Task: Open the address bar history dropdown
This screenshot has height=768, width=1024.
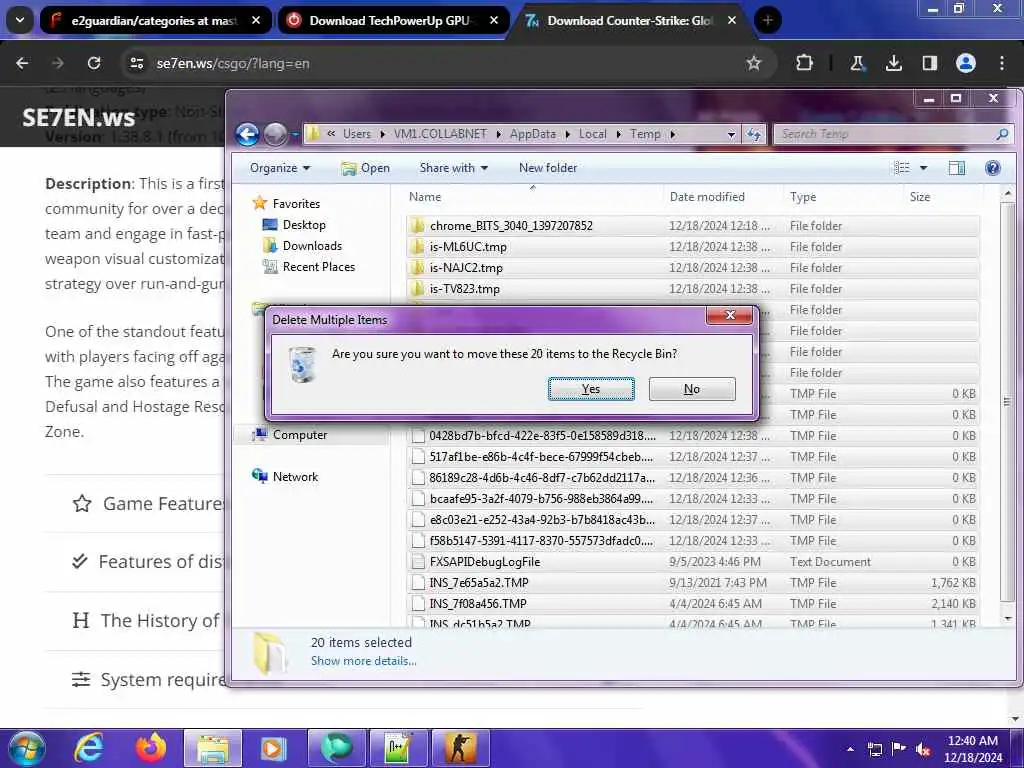Action: [x=731, y=135]
